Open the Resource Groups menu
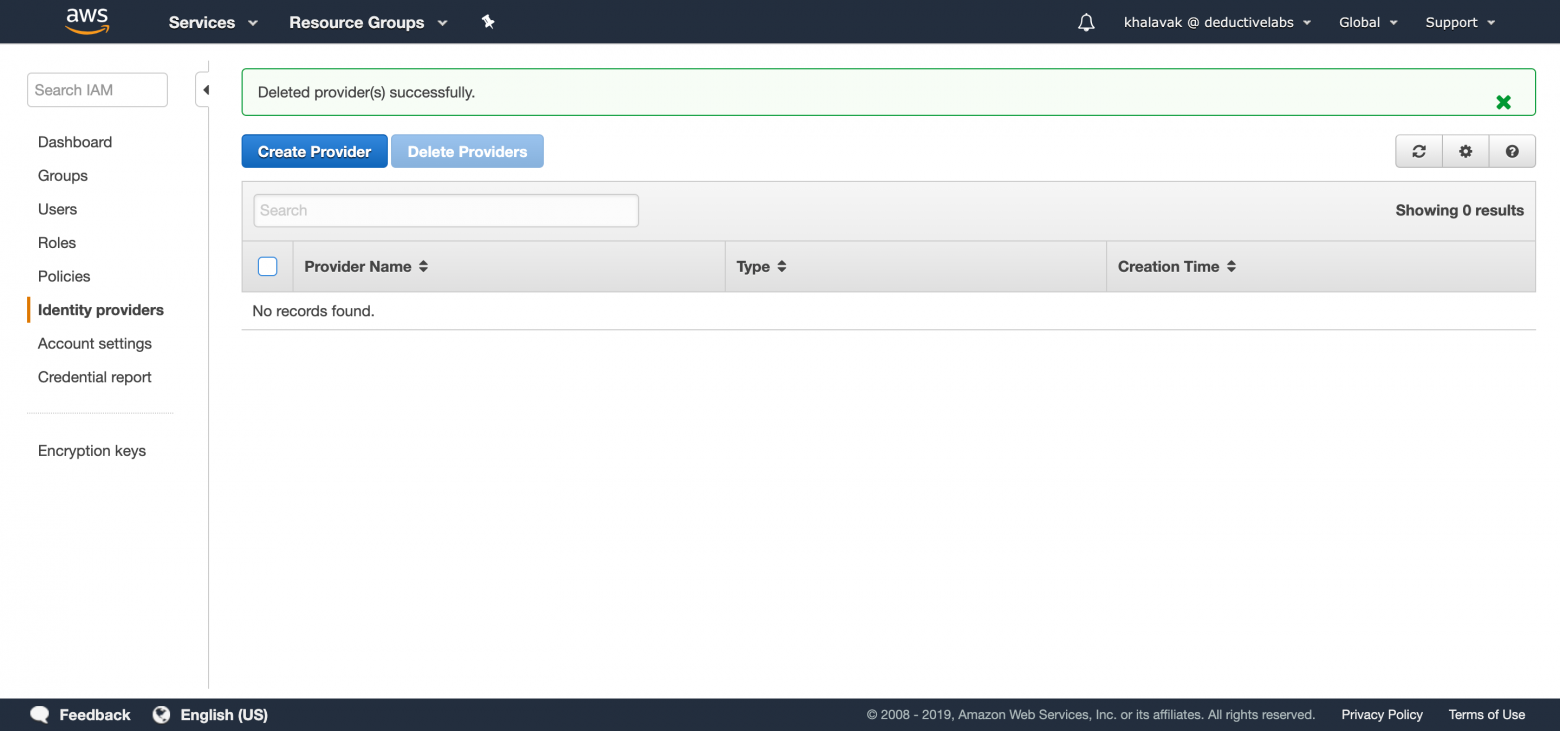This screenshot has height=731, width=1560. tap(367, 22)
